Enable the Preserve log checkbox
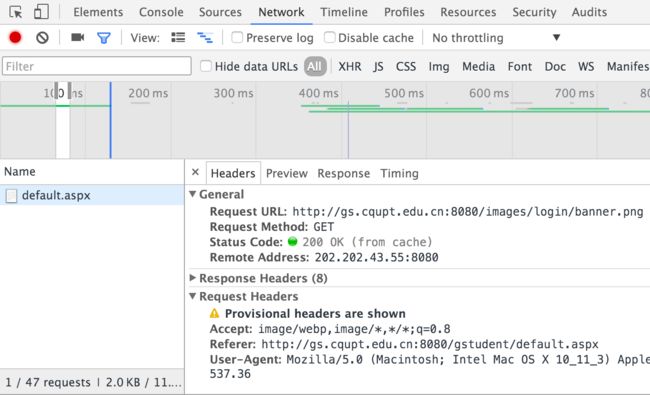Screen dimensions: 650x395 [x=237, y=37]
